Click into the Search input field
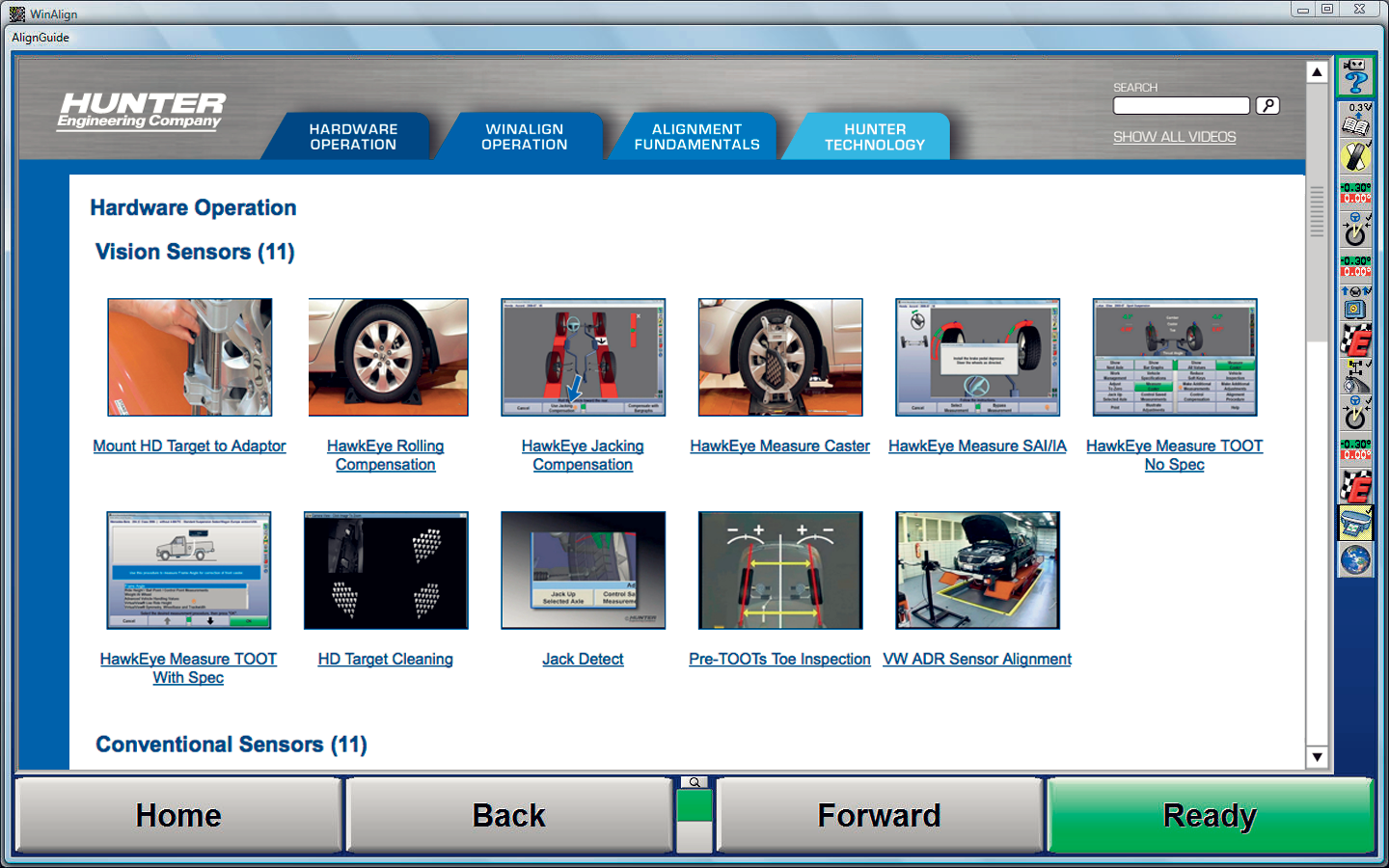 pyautogui.click(x=1182, y=106)
